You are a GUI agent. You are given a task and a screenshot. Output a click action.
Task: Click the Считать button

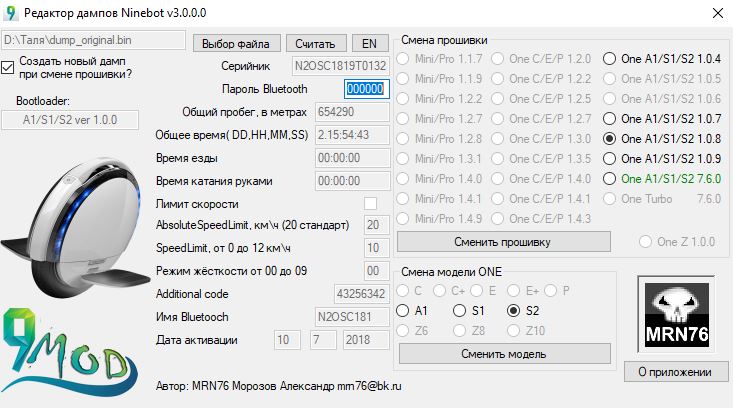(x=317, y=43)
